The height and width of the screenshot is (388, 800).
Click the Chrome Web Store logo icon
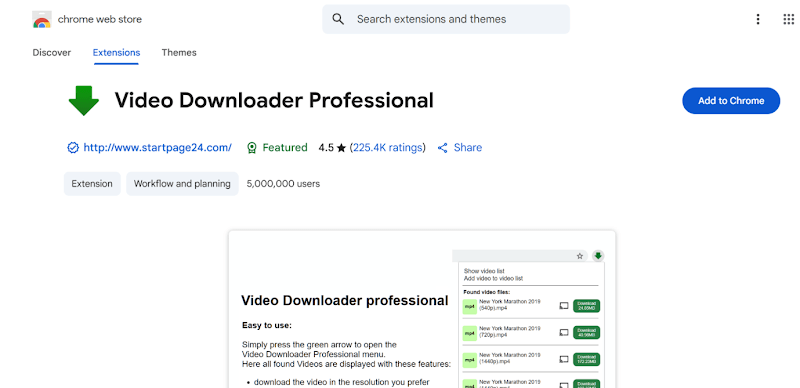coord(42,19)
